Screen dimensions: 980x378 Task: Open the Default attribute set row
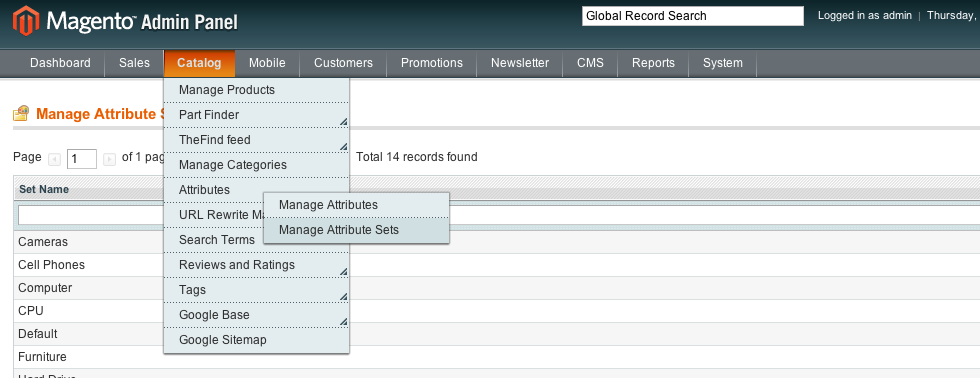click(497, 334)
